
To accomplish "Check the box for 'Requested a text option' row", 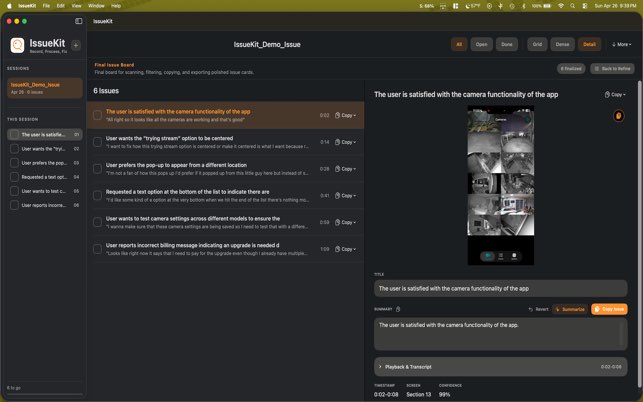I will pos(97,195).
